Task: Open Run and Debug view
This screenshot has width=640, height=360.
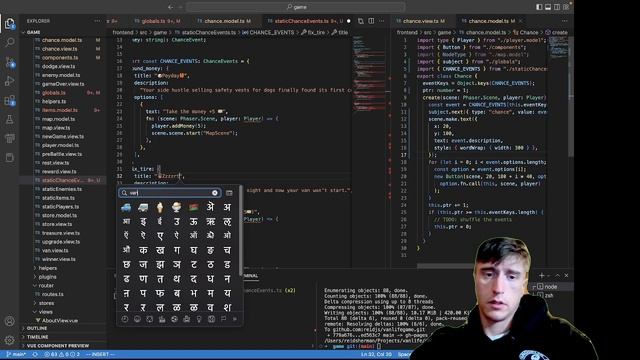Action: coord(10,81)
